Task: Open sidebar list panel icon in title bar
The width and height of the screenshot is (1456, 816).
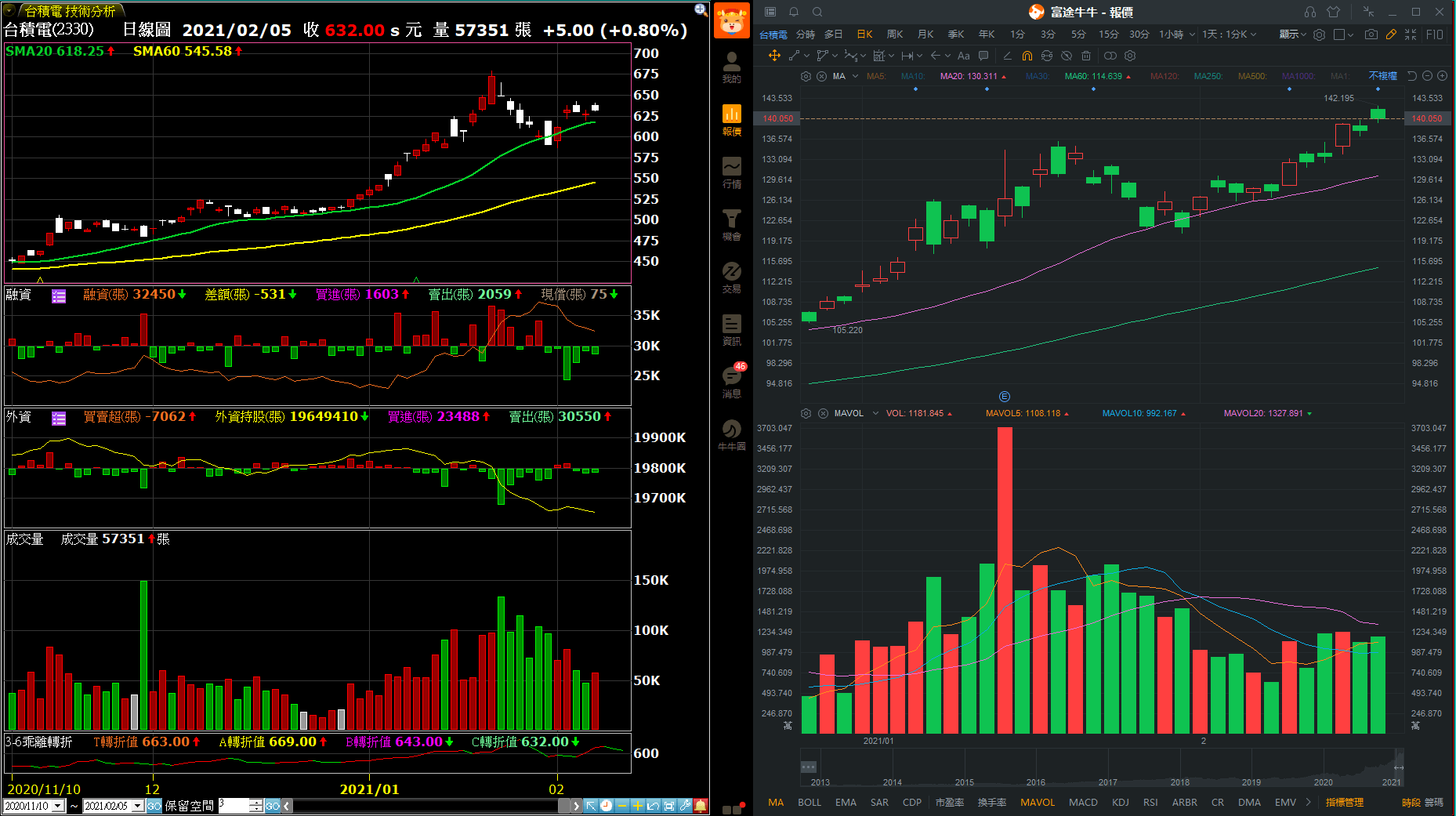Action: [x=770, y=12]
